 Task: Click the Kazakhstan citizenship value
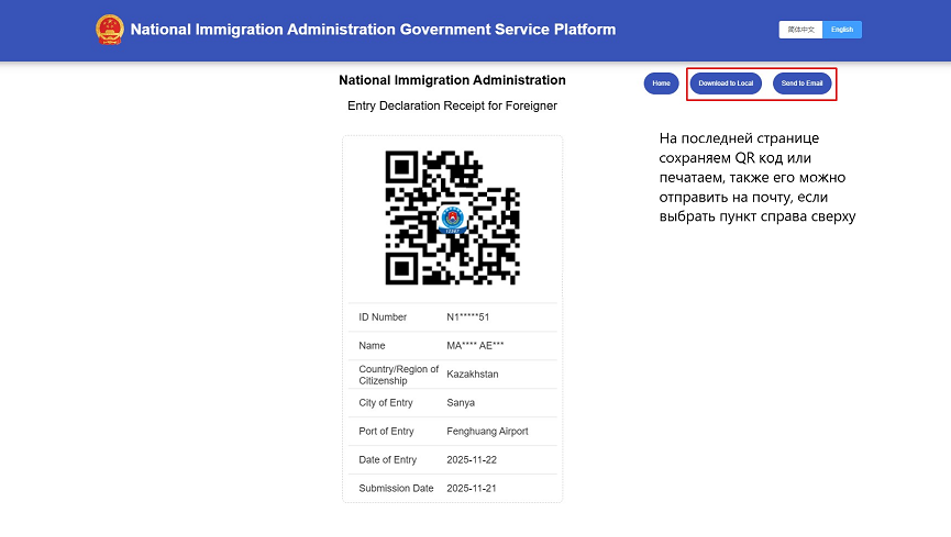point(472,374)
